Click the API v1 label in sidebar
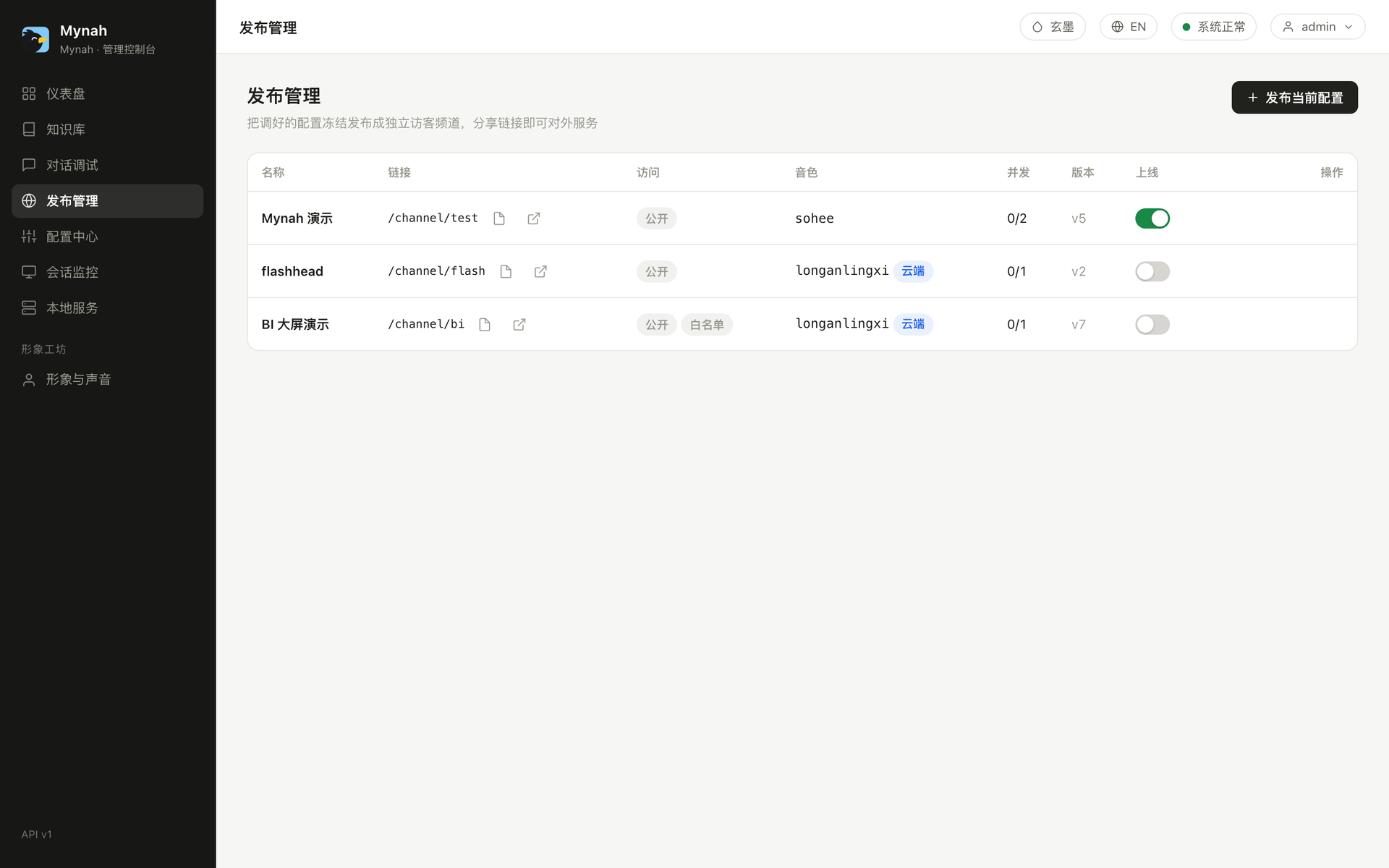Viewport: 1389px width, 868px height. coord(36,834)
